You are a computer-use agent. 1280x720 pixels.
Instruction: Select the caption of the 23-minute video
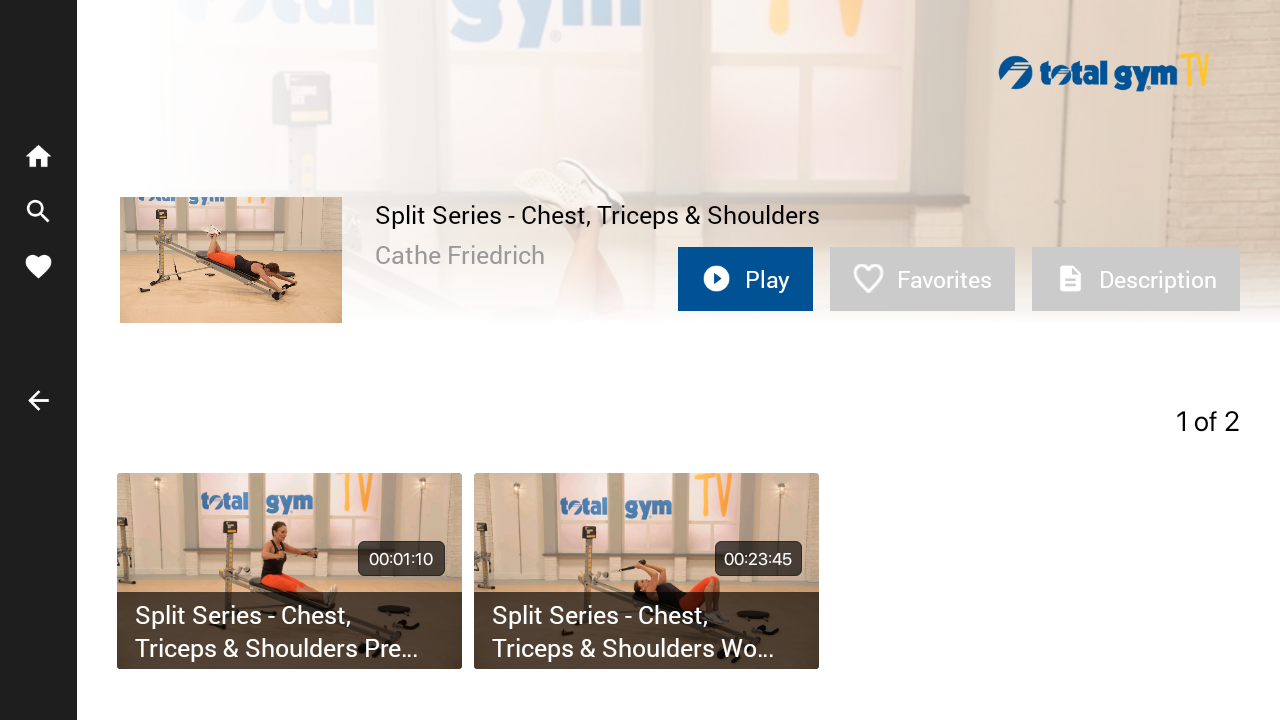[633, 632]
